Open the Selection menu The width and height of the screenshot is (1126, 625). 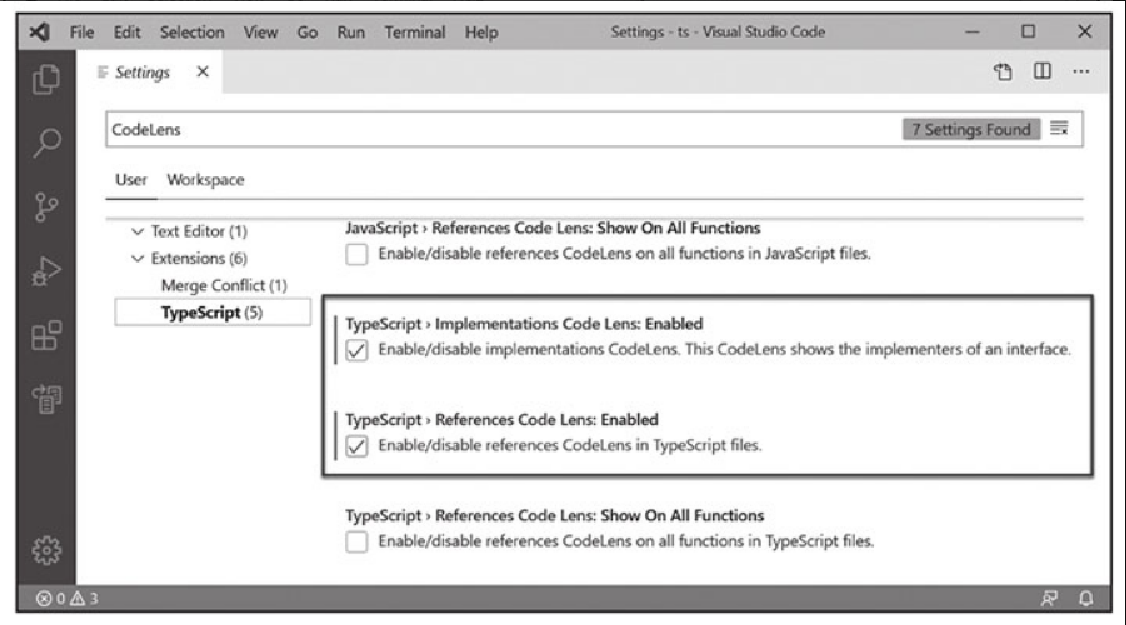click(192, 32)
